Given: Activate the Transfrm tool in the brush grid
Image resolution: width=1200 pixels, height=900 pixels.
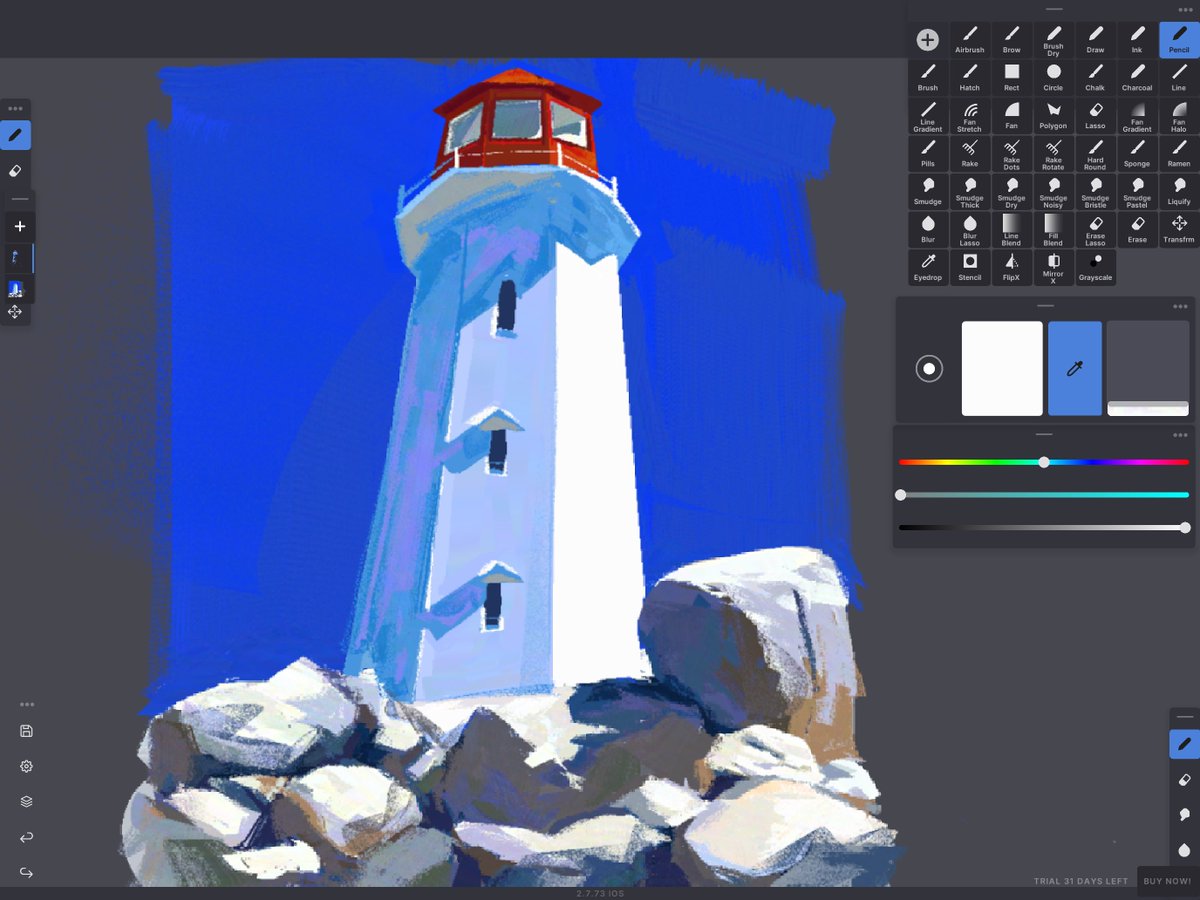Looking at the screenshot, I should coord(1179,230).
